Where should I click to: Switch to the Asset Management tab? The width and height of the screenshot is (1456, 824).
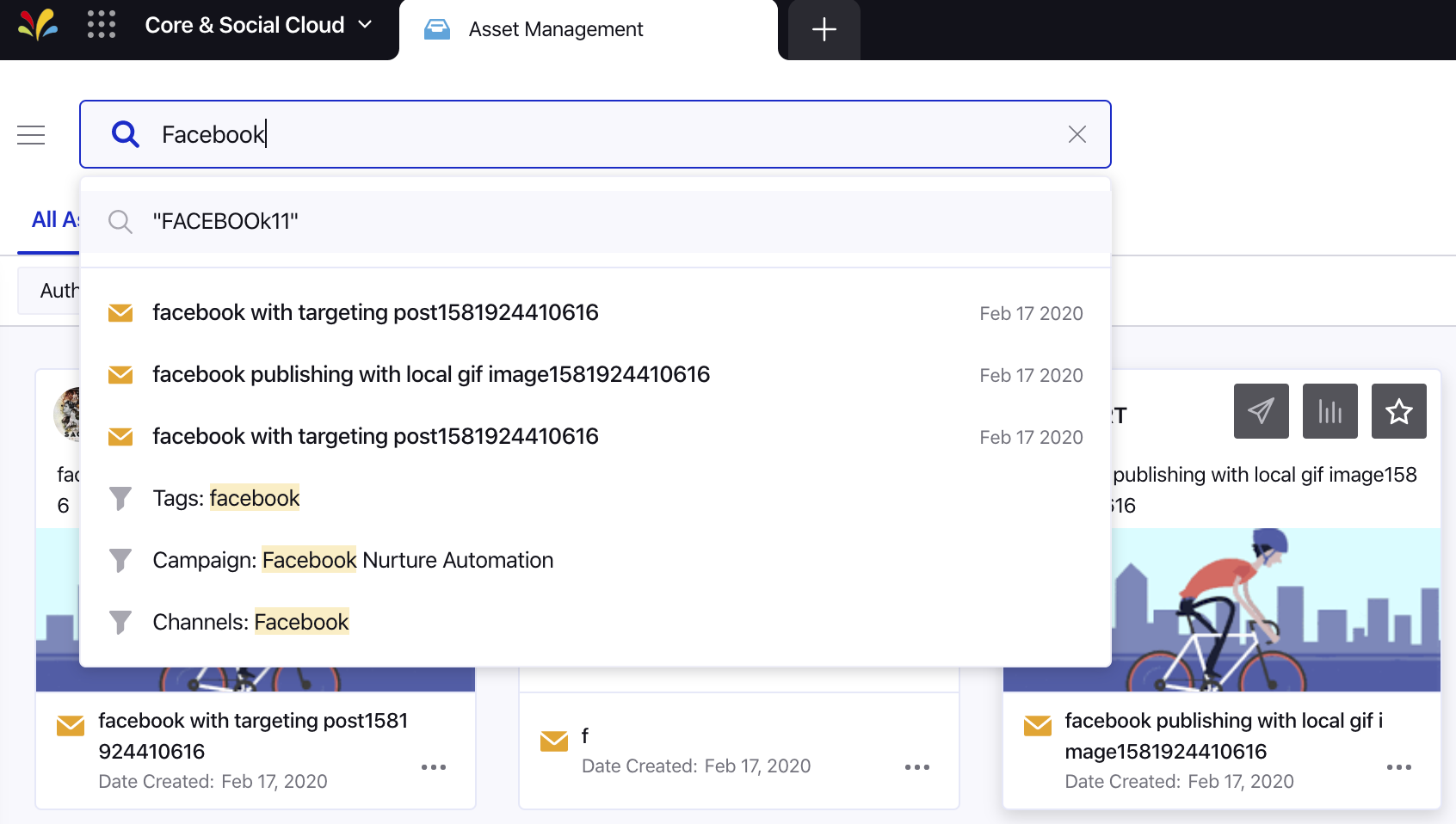589,30
